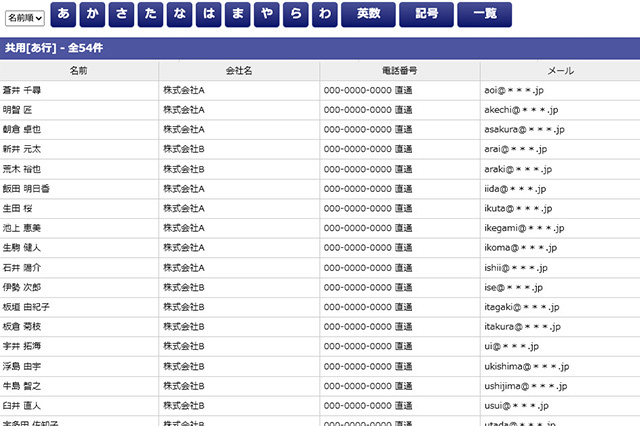Viewport: 640px width, 426px height.
Task: Click the 会社名 column header
Action: click(239, 71)
